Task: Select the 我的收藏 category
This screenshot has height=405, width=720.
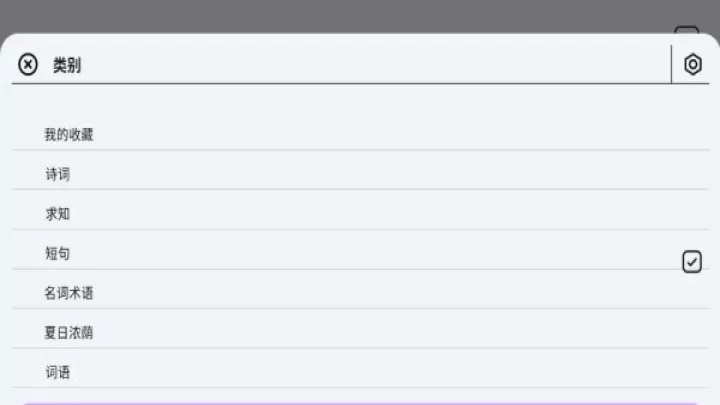Action: click(69, 134)
